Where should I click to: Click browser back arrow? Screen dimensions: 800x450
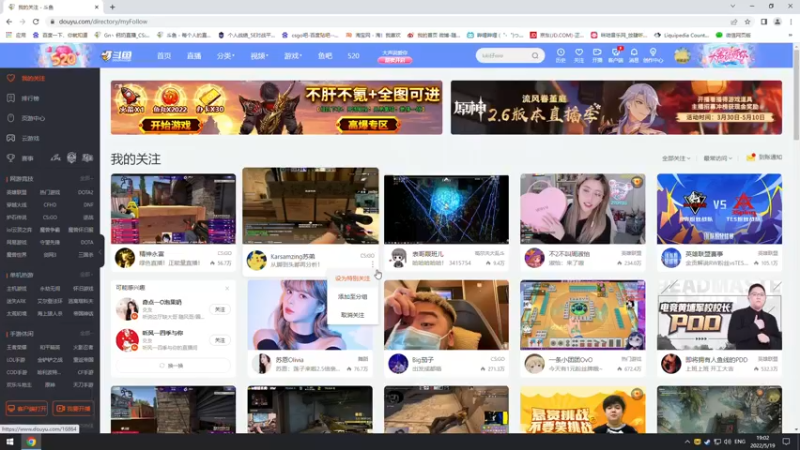tap(9, 21)
